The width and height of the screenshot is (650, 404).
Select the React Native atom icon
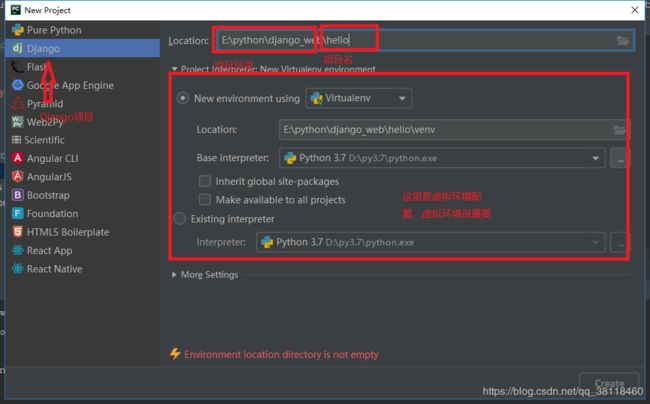pos(18,269)
